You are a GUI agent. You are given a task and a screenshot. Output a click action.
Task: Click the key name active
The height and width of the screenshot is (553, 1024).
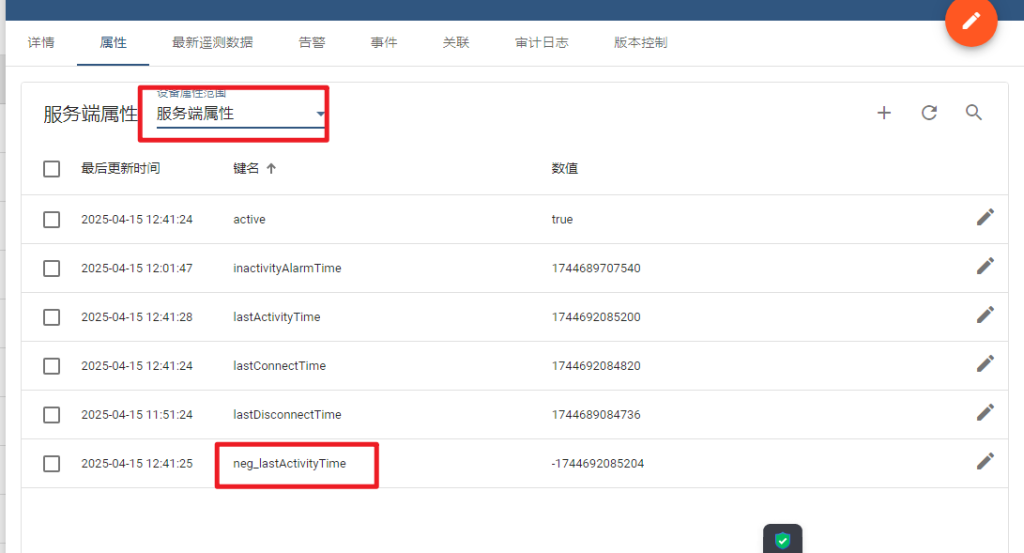[249, 219]
